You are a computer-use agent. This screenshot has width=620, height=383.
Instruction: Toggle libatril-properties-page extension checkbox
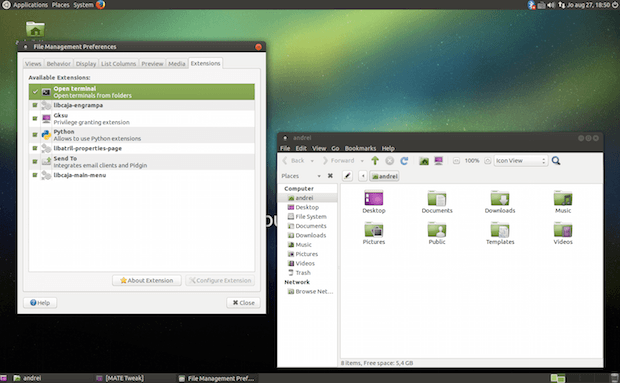(x=35, y=148)
